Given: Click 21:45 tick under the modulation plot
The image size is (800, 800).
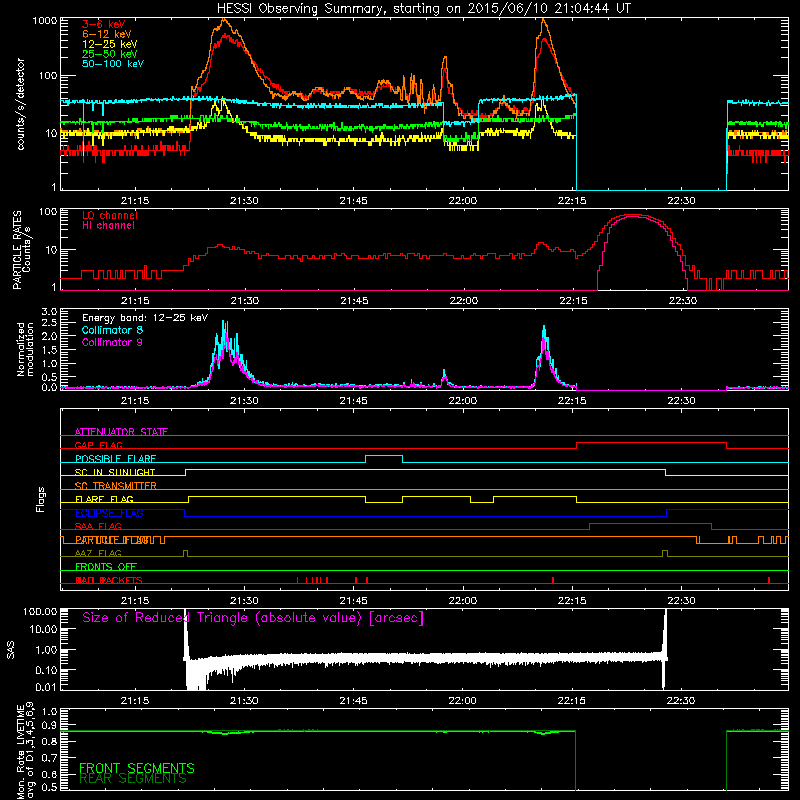Looking at the screenshot, I should 353,401.
